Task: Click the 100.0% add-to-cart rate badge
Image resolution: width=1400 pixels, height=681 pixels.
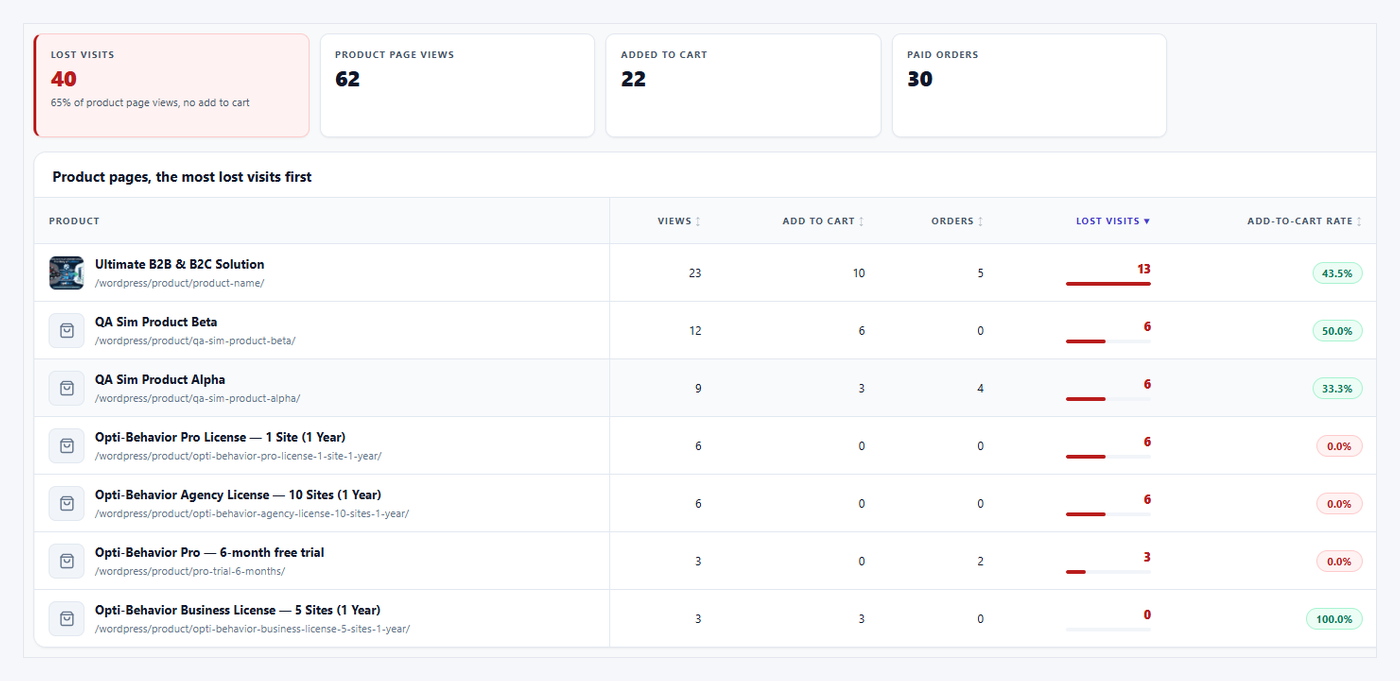Action: (1334, 619)
